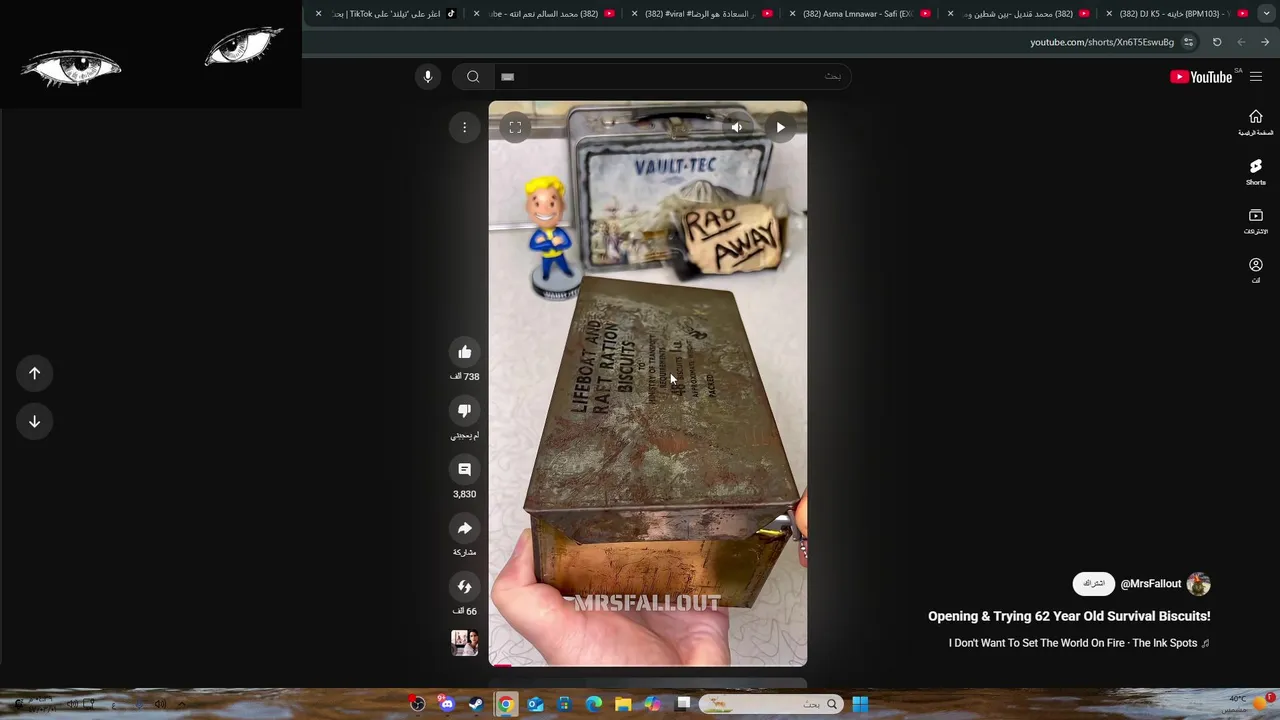The image size is (1280, 720).
Task: Open the You account sidebar item
Action: [x=1256, y=270]
